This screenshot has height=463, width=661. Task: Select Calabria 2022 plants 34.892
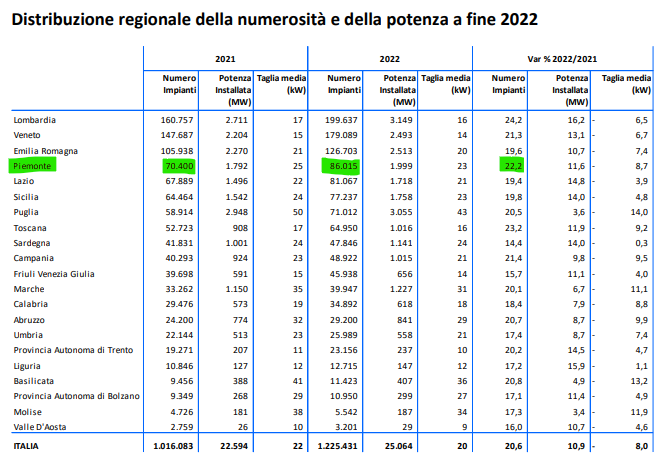tap(344, 304)
